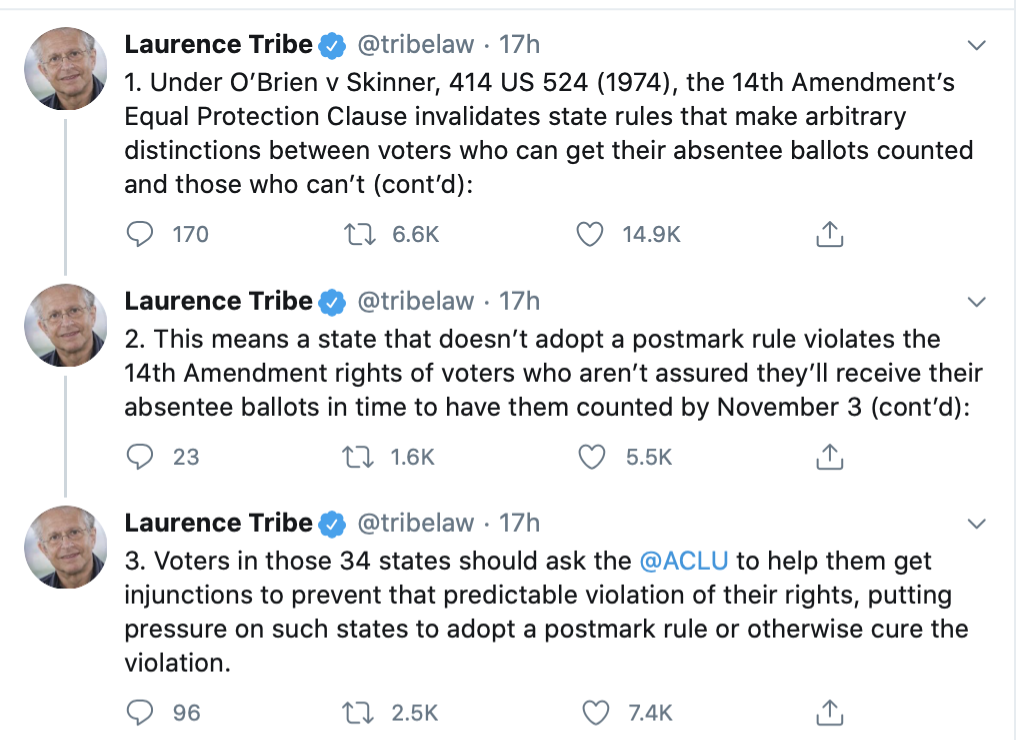
Task: Share the first tweet about Equal Protection
Action: point(829,234)
